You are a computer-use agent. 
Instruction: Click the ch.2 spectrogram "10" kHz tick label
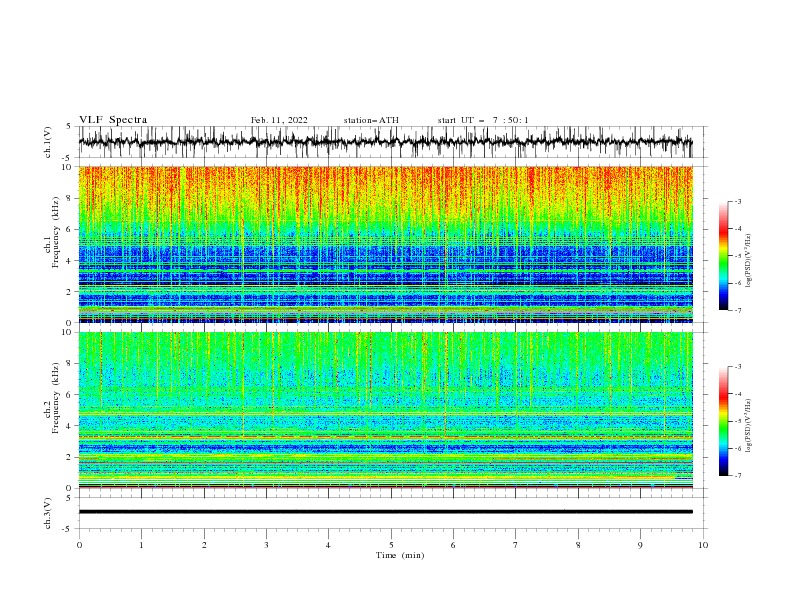[67, 332]
